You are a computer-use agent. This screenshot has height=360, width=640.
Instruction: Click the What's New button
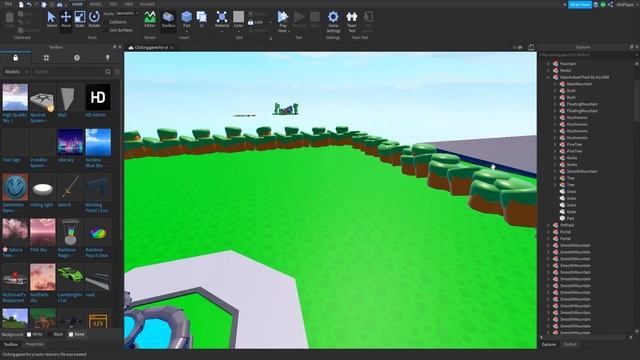pos(580,4)
